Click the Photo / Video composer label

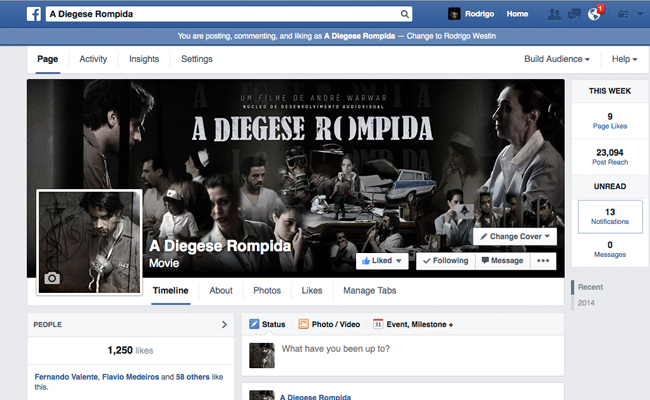[x=336, y=324]
